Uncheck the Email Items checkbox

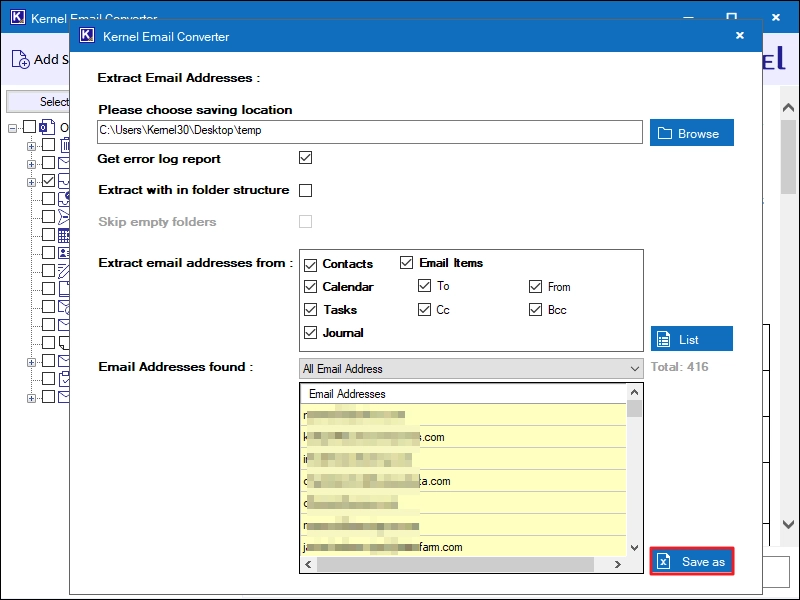tap(406, 262)
